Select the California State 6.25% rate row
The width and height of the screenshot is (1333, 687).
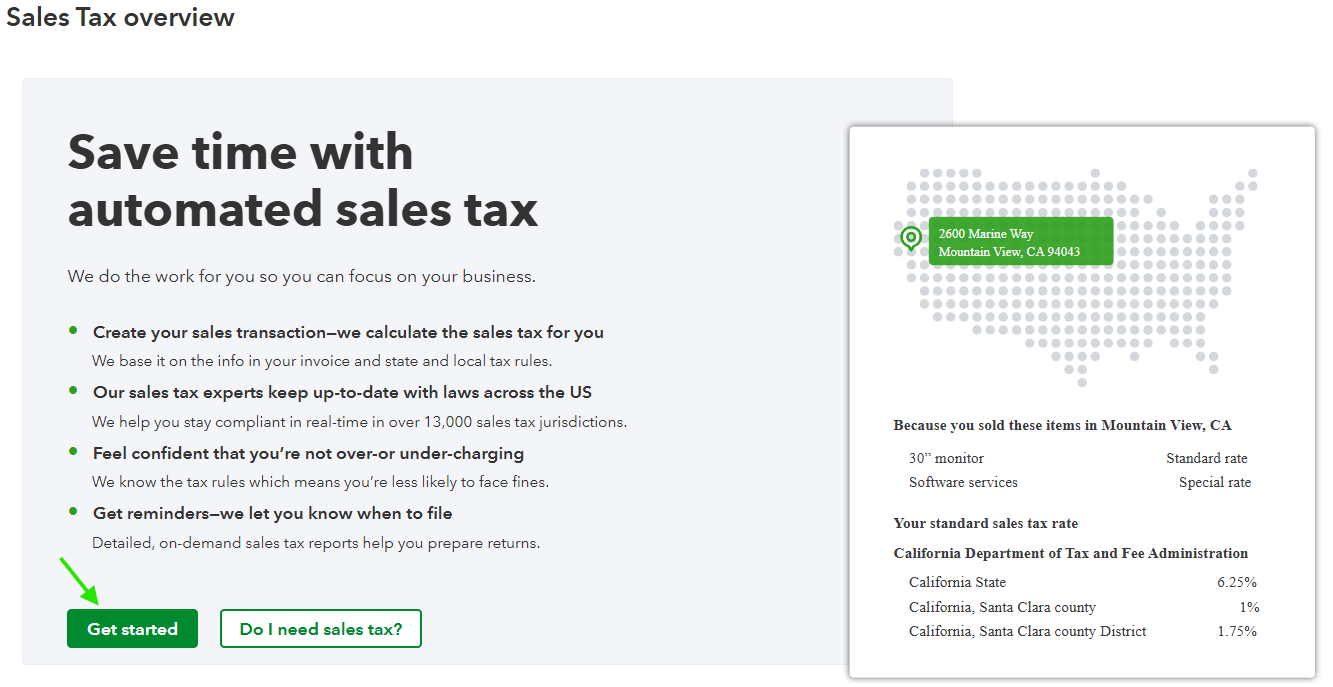[x=1082, y=582]
